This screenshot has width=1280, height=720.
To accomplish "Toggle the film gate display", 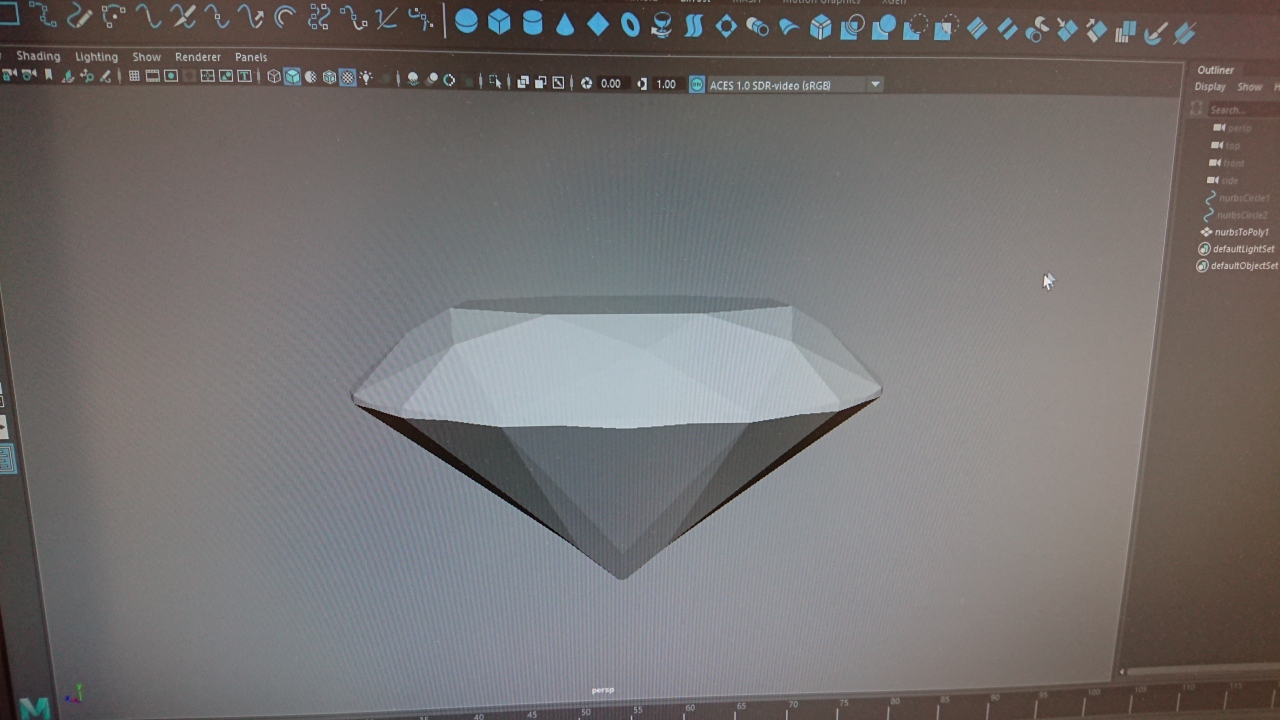I will (153, 76).
